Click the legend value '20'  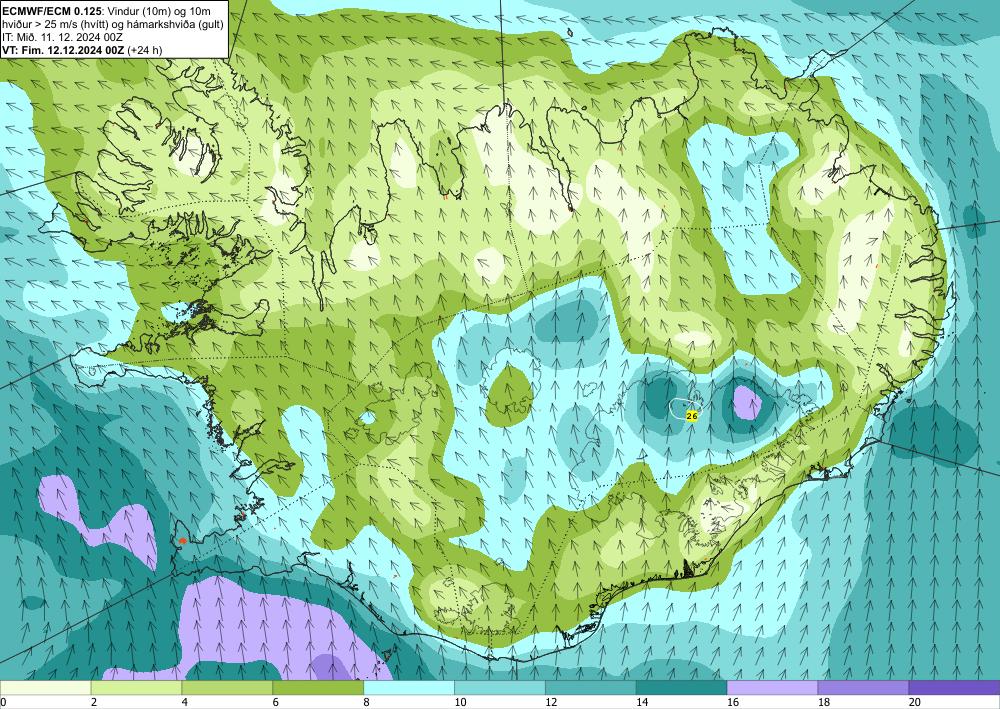[915, 702]
